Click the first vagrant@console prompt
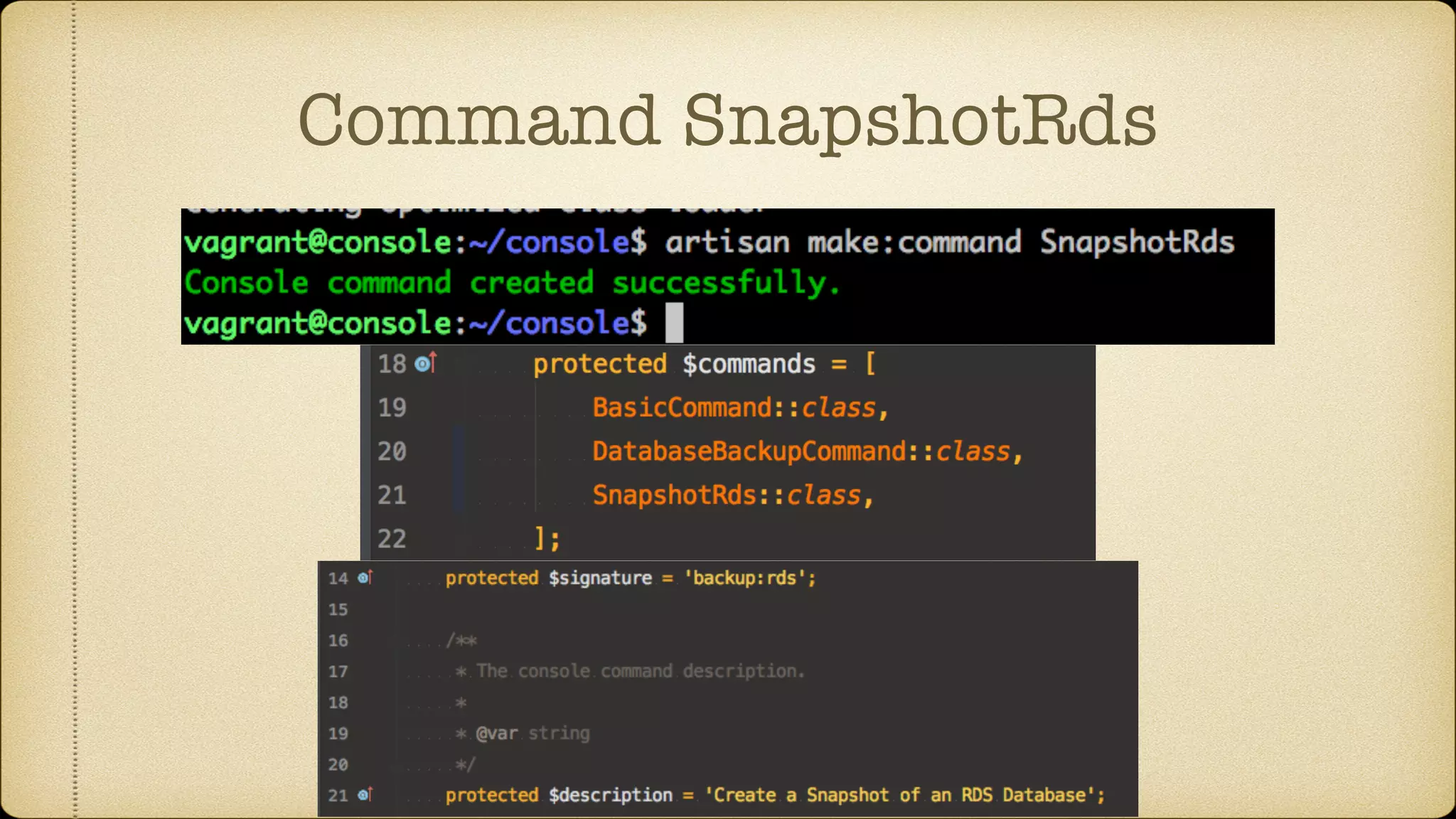Screen dimensions: 1456x819 (x=415, y=242)
